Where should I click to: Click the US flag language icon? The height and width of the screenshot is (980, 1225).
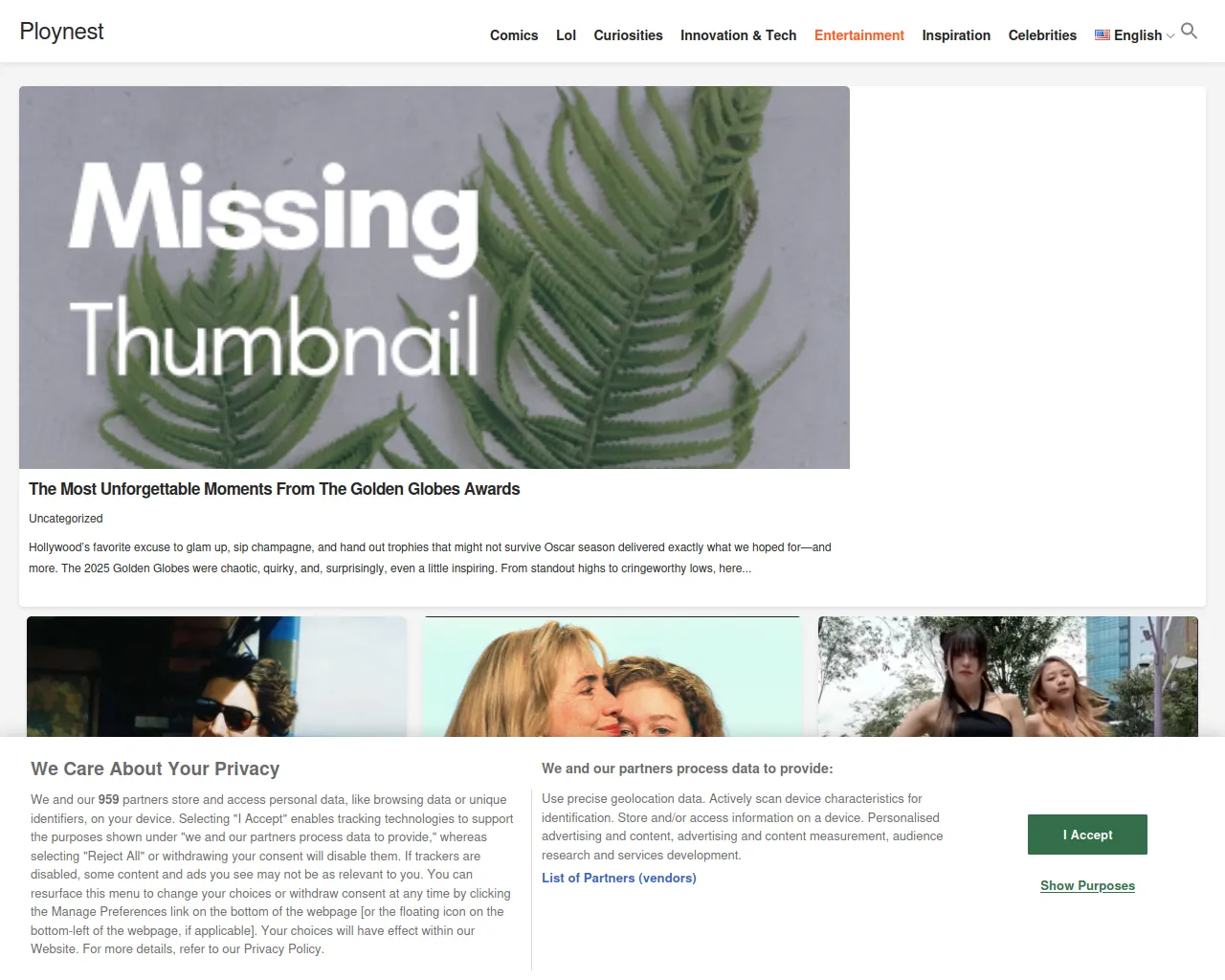1102,35
